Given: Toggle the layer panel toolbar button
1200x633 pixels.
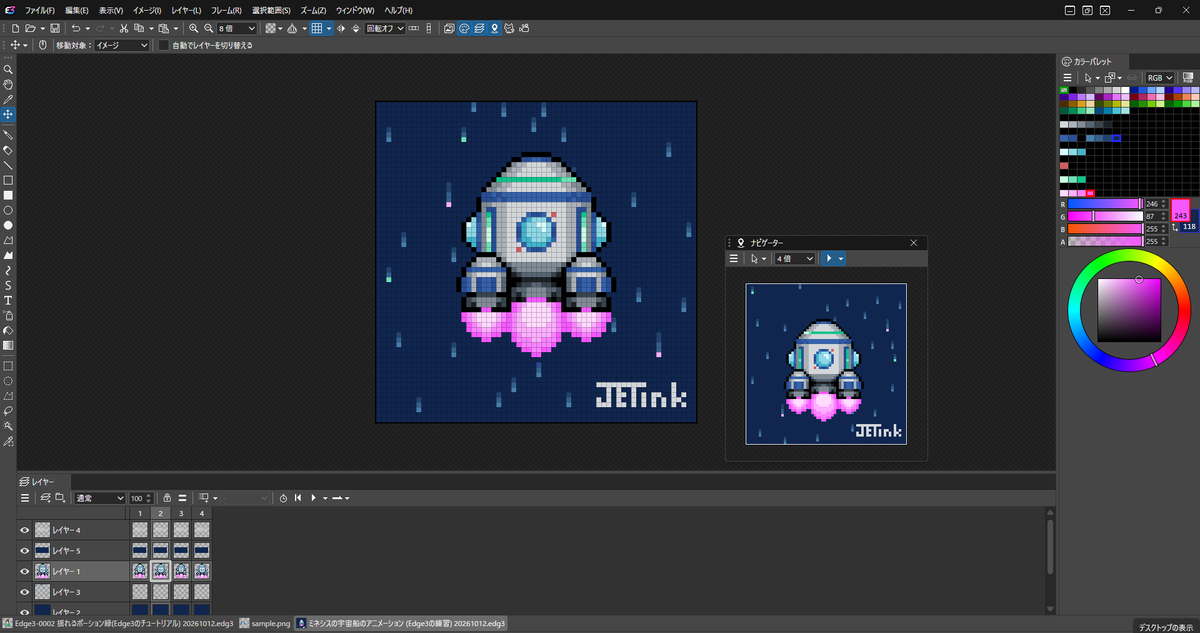Looking at the screenshot, I should pyautogui.click(x=479, y=28).
